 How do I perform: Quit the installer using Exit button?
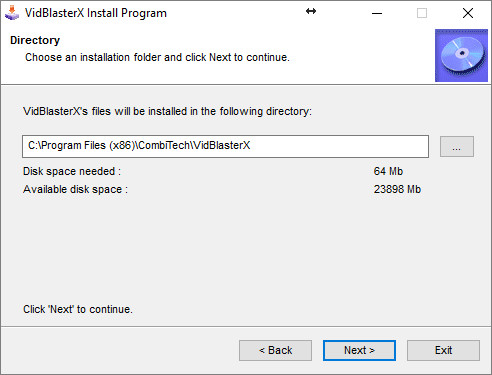(x=443, y=350)
